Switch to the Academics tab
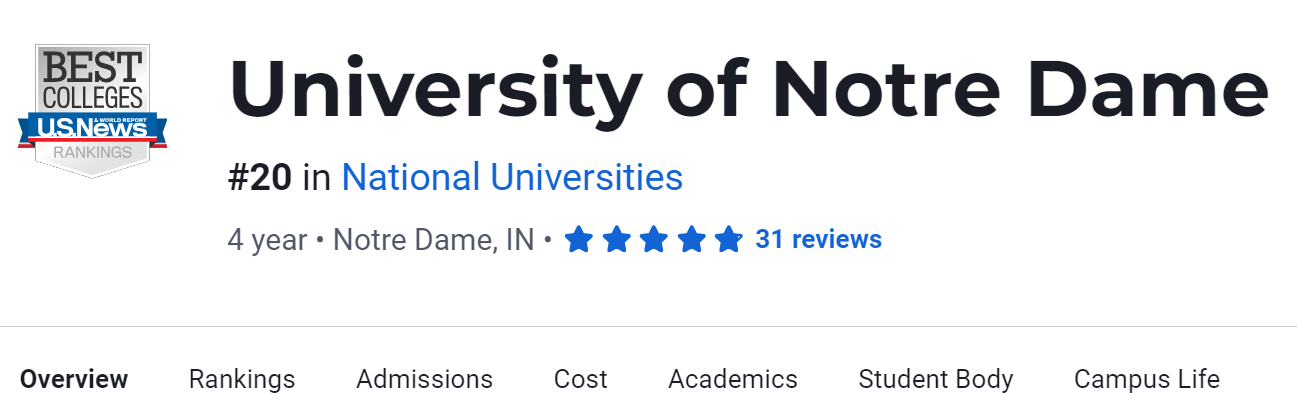The height and width of the screenshot is (415, 1297). pos(733,380)
